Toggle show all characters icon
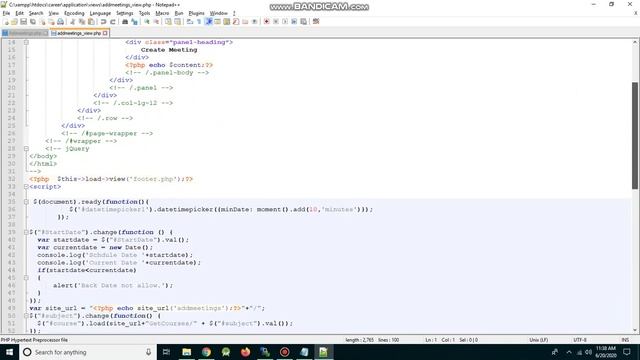640x360 pixels. tap(199, 21)
